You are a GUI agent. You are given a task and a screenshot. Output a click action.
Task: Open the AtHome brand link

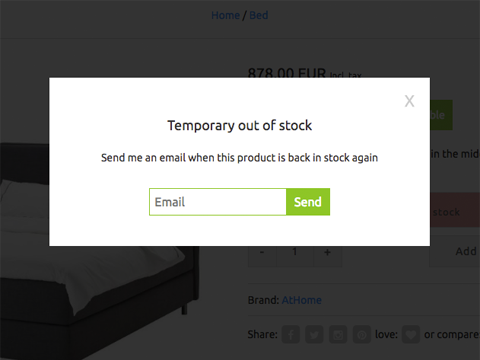pyautogui.click(x=302, y=300)
